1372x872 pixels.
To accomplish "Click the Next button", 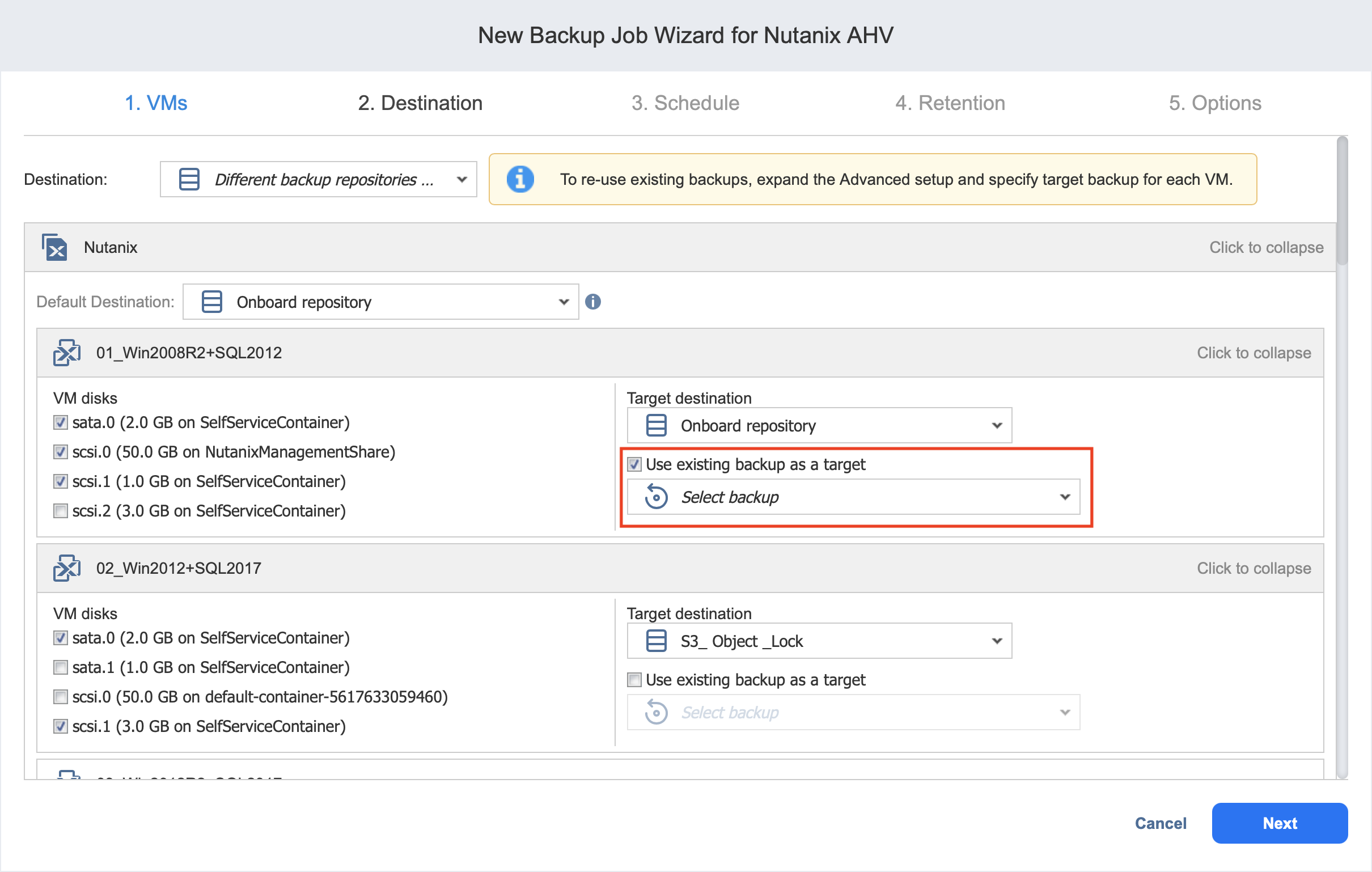I will click(1279, 823).
